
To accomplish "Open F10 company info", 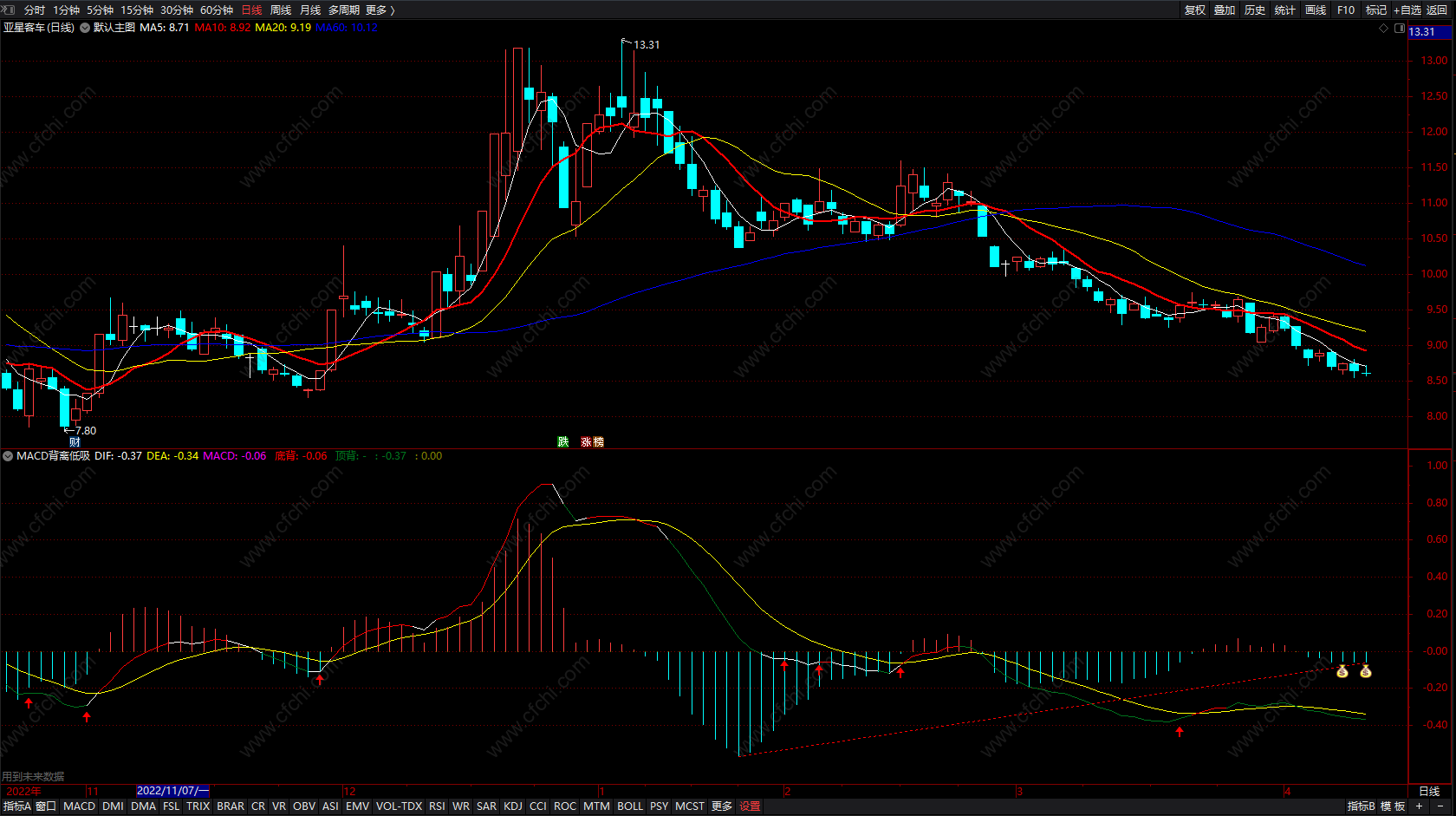I will click(1346, 10).
